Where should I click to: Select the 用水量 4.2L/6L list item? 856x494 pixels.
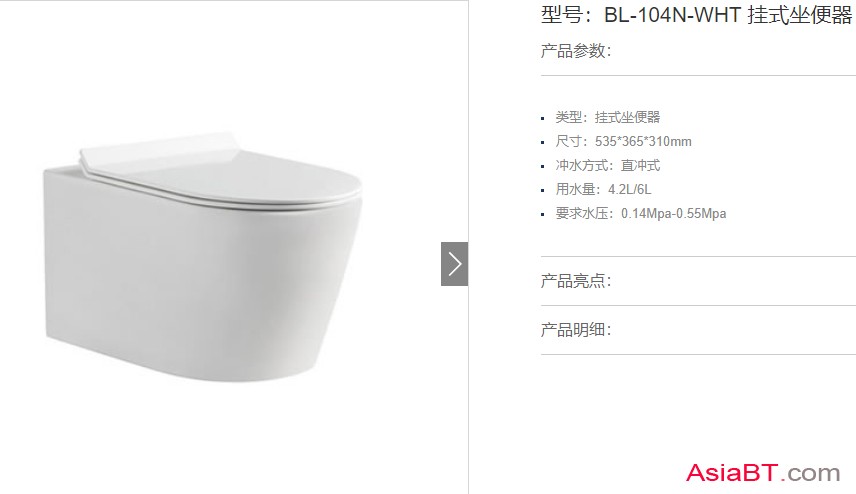click(x=603, y=189)
